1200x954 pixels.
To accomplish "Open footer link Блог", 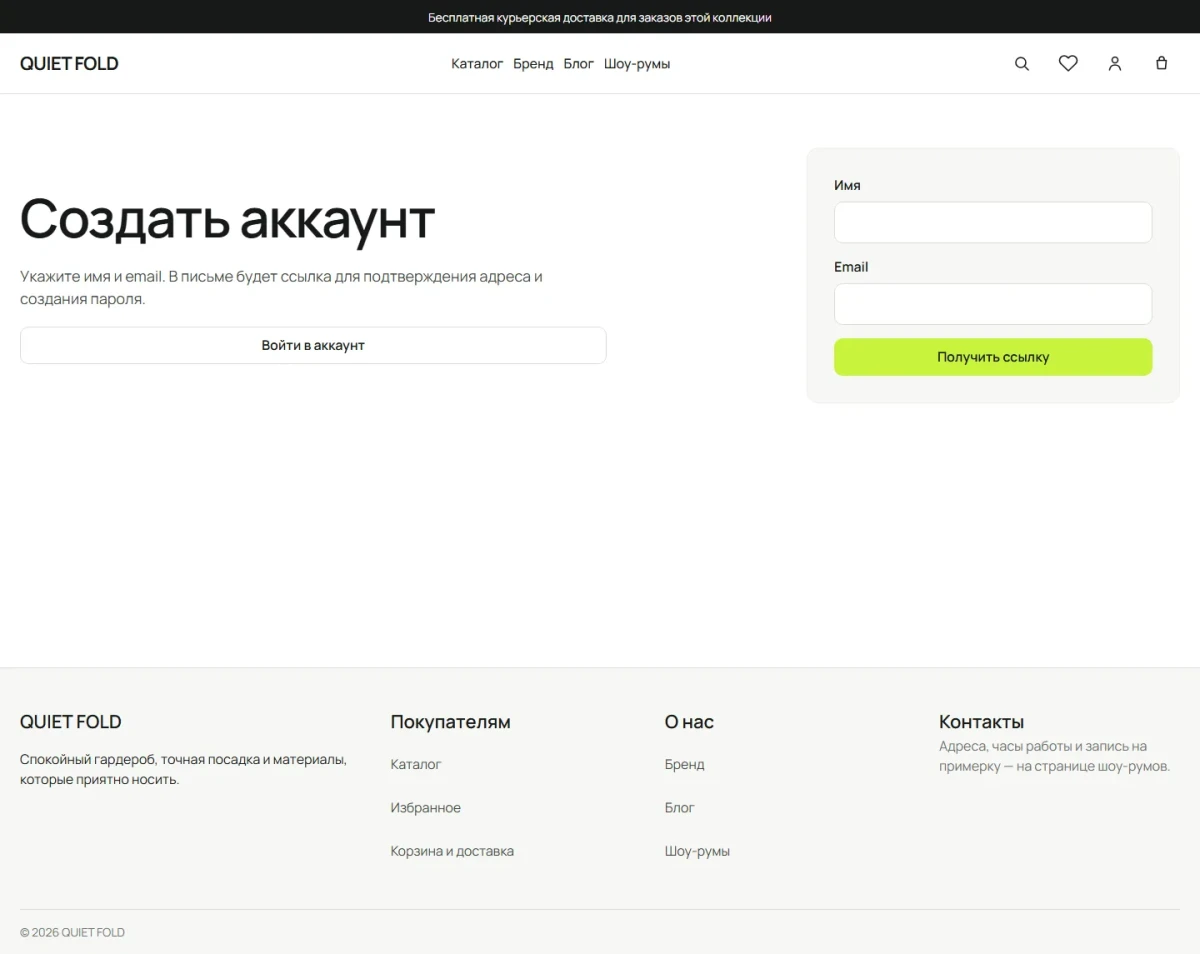I will tap(680, 808).
